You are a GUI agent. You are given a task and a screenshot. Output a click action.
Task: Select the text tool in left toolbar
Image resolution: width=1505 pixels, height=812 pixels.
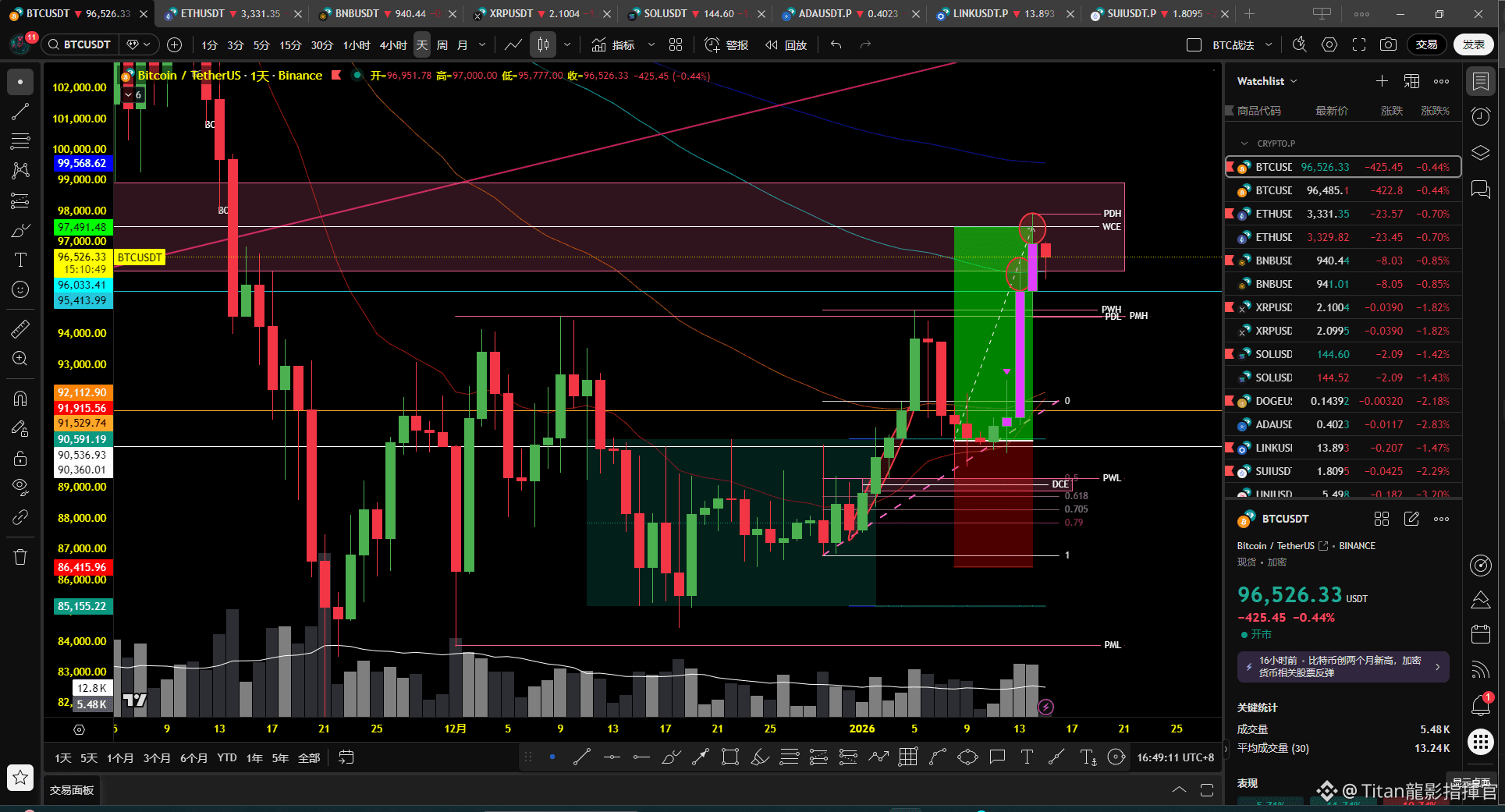(20, 260)
